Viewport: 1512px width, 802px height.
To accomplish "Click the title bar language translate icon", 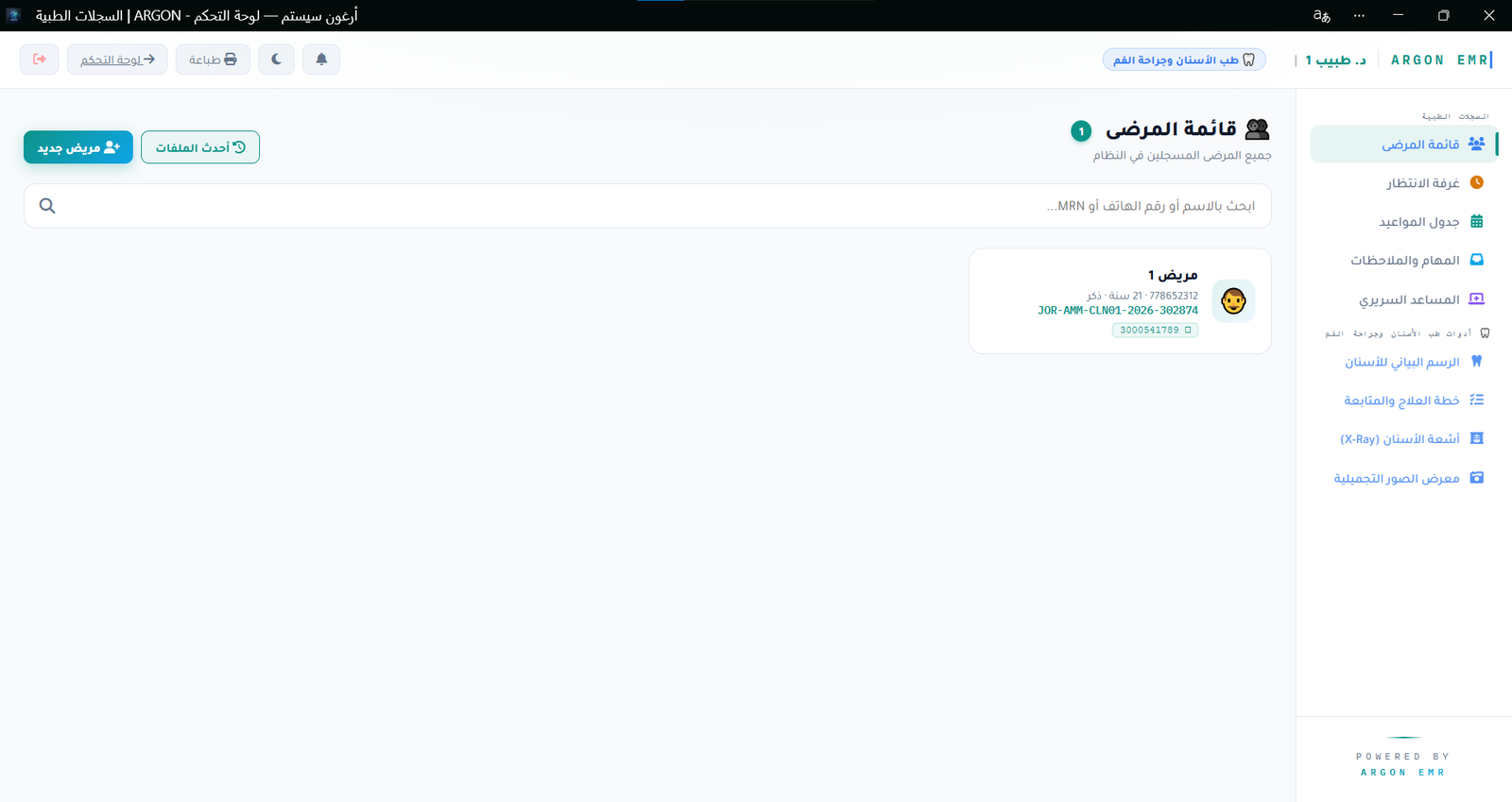I will click(1322, 15).
